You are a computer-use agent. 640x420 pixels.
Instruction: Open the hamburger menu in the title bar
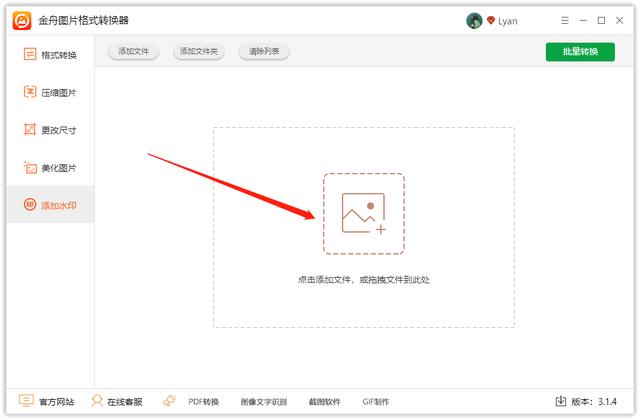pyautogui.click(x=565, y=20)
